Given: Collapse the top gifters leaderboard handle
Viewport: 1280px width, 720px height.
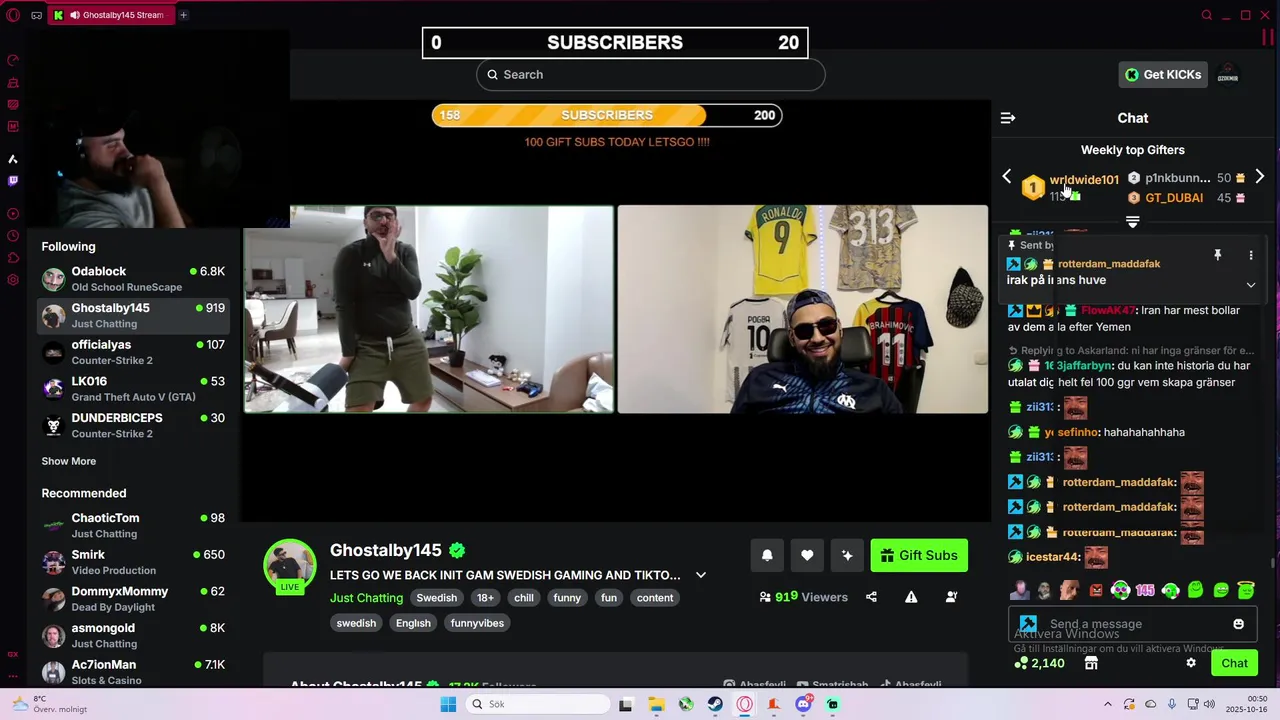Looking at the screenshot, I should (1132, 222).
